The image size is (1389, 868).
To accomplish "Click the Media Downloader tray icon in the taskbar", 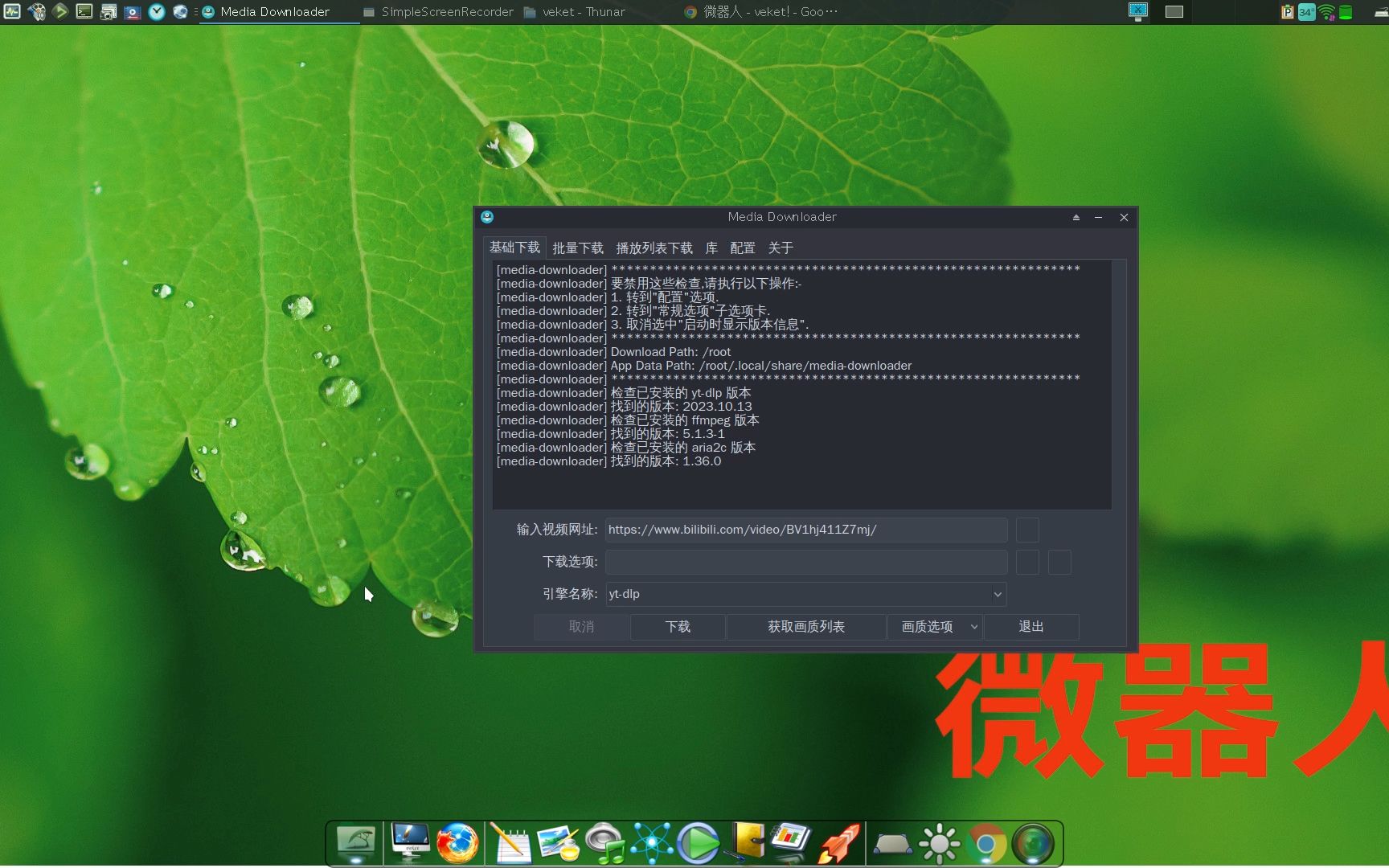I will tap(207, 11).
